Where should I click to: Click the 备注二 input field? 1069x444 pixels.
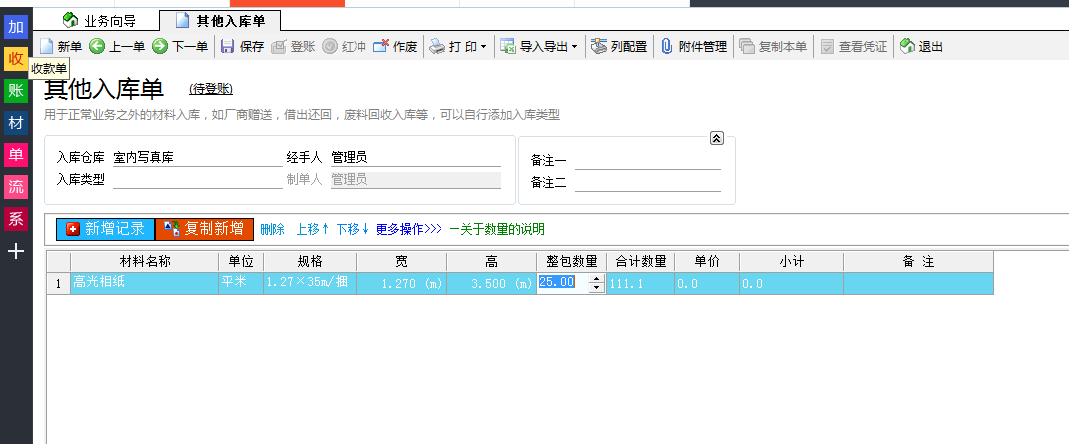(x=648, y=183)
